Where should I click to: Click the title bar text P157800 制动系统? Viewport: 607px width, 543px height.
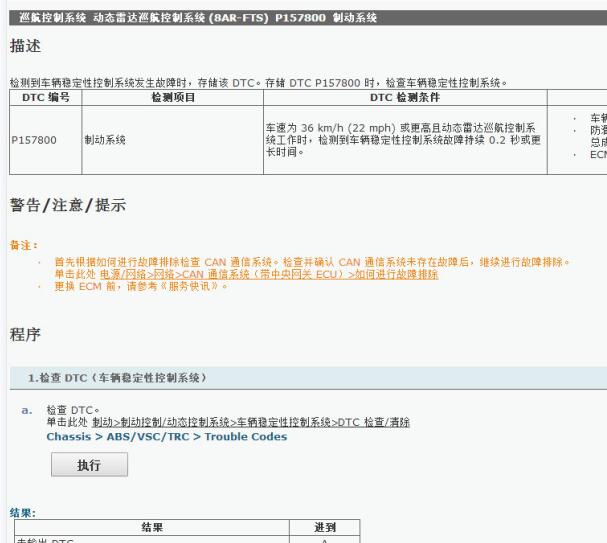tap(326, 18)
